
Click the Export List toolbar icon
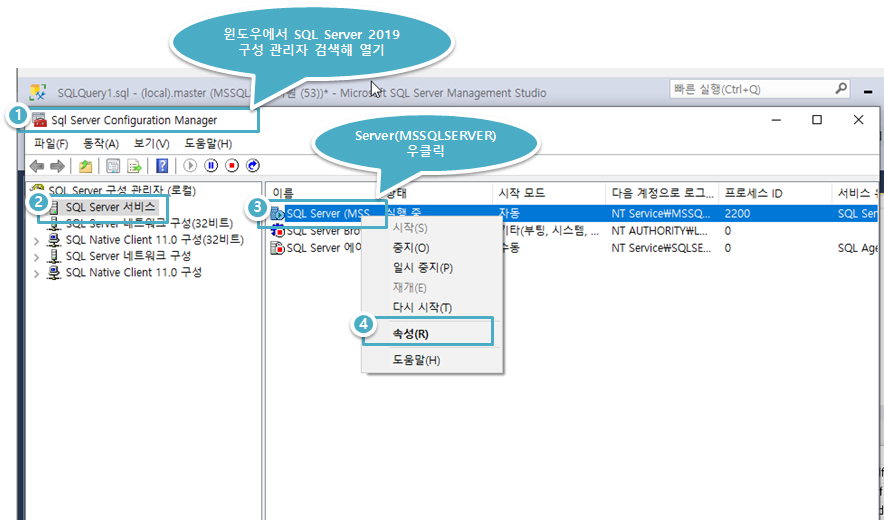(134, 166)
